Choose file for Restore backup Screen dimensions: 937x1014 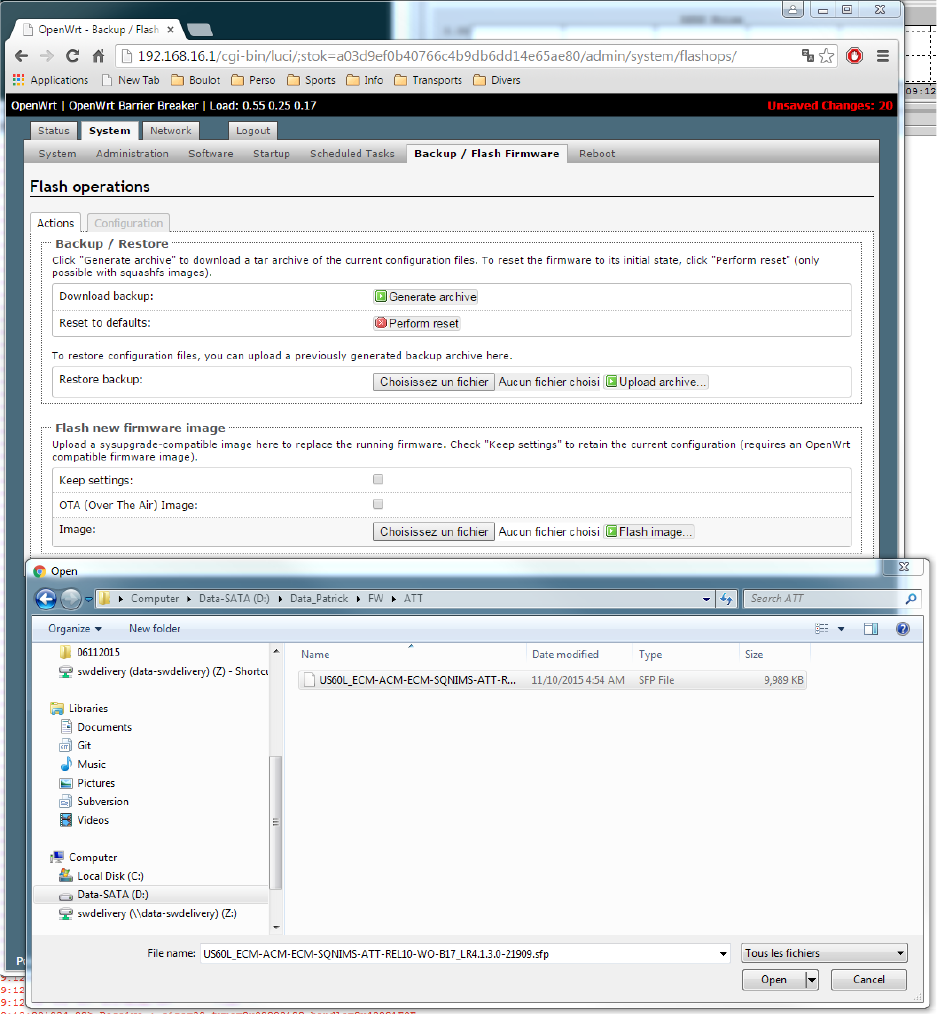[x=434, y=382]
